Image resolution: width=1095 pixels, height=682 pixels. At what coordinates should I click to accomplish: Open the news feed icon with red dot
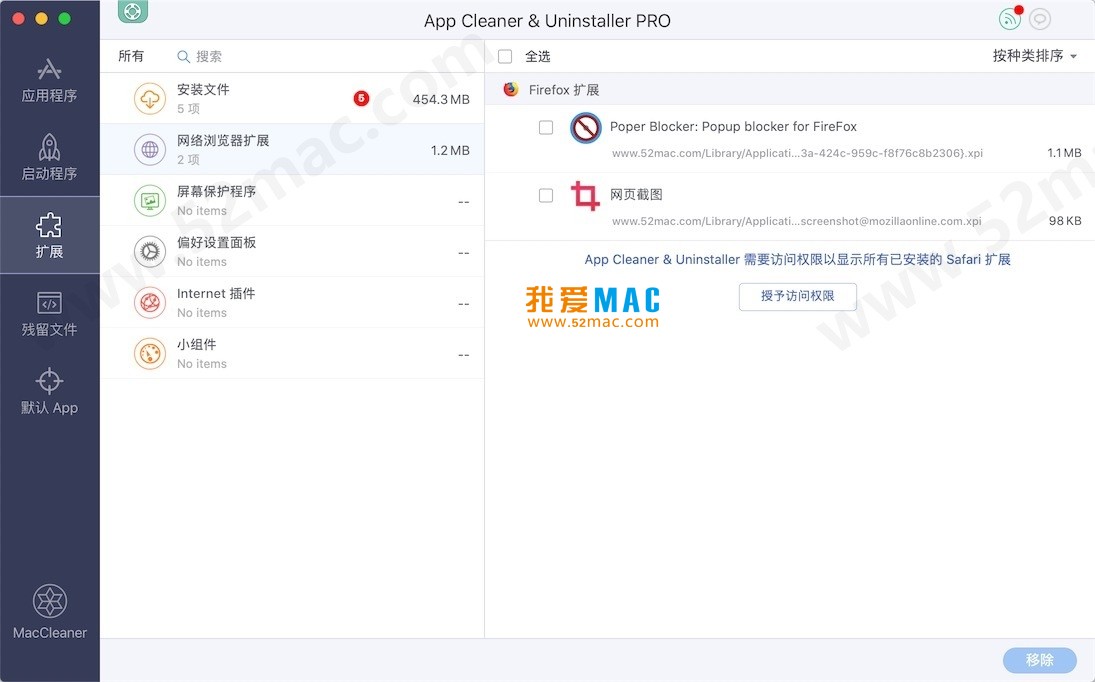point(1011,19)
